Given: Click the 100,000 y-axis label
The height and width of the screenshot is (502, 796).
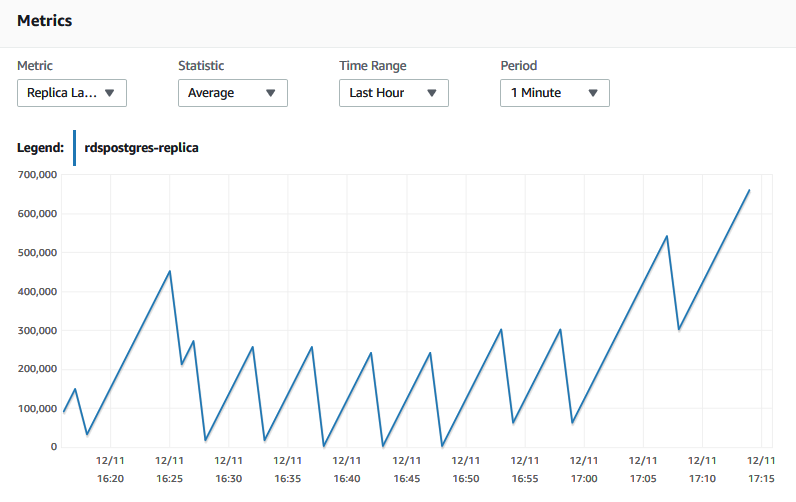Looking at the screenshot, I should (37, 409).
